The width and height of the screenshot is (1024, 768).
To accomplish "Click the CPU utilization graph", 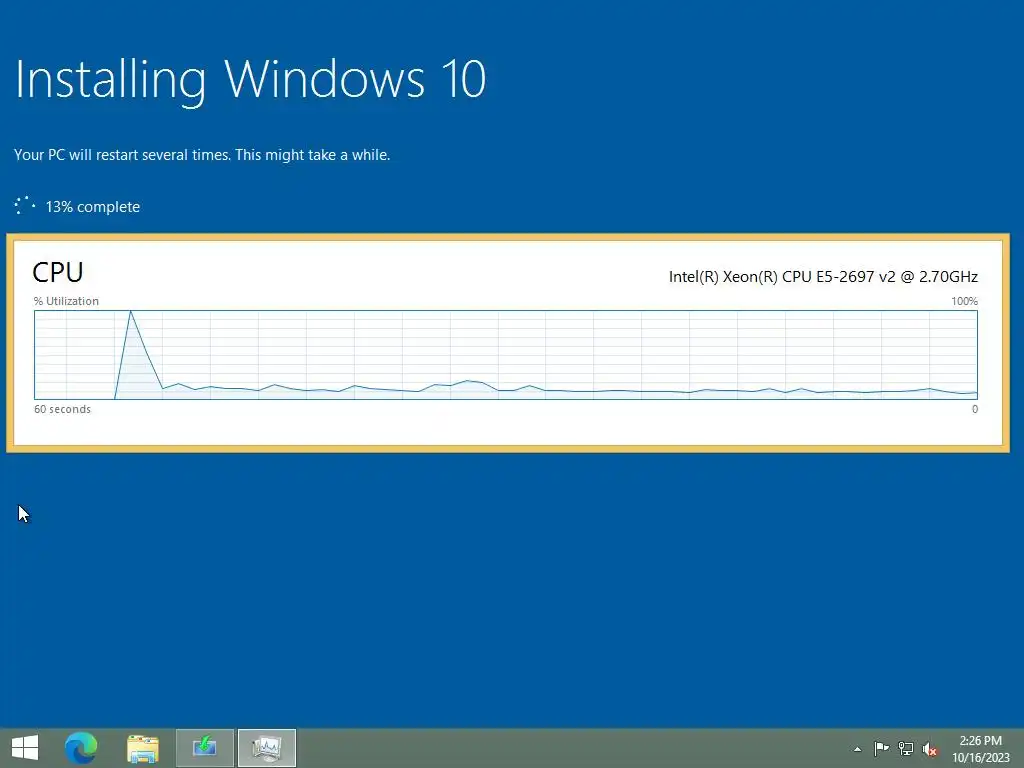I will click(505, 355).
